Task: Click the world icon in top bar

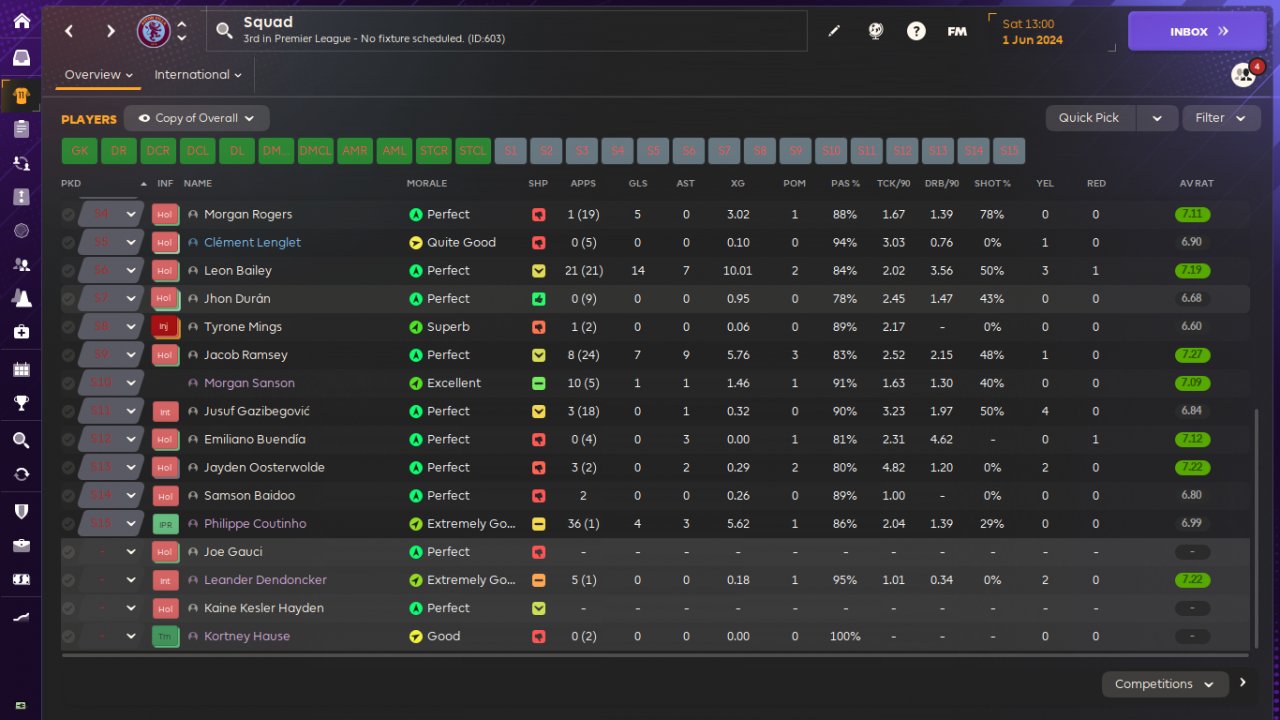Action: [x=875, y=31]
